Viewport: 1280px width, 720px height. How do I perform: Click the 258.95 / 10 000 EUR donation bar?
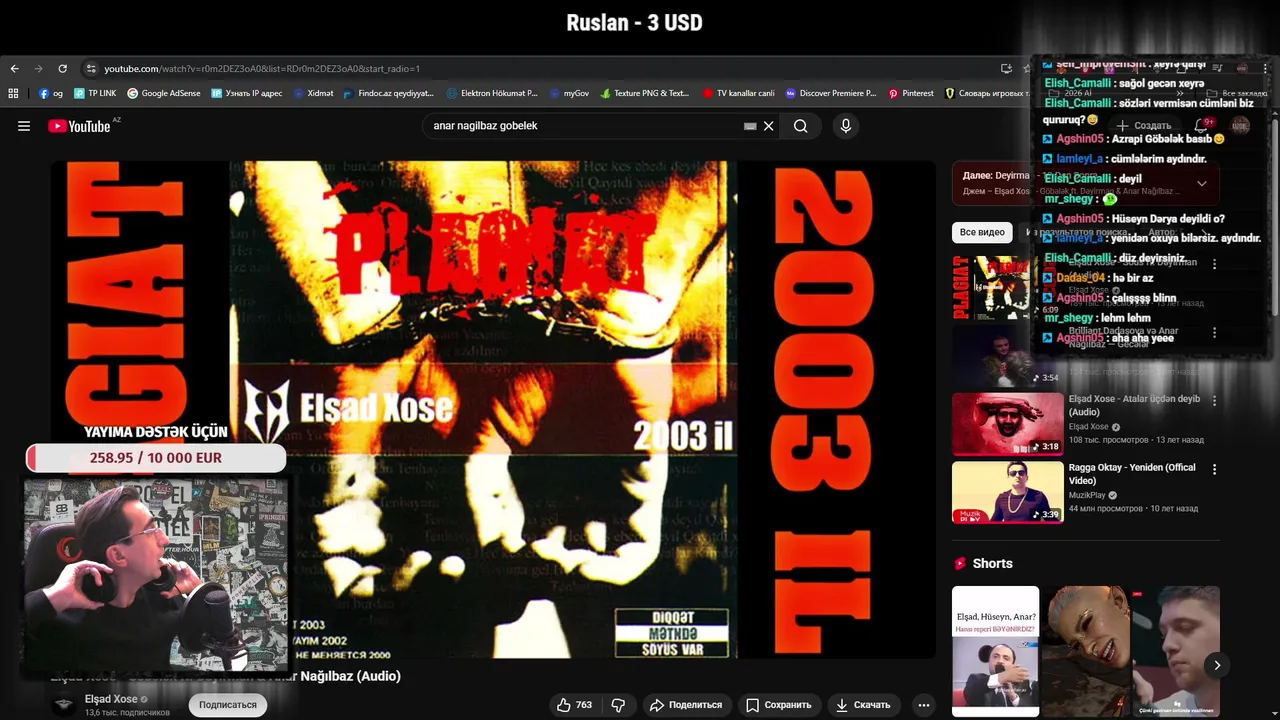[x=156, y=458]
